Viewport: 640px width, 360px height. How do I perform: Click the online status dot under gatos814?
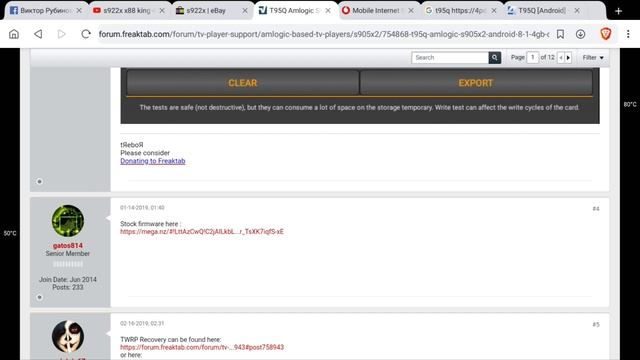pyautogui.click(x=39, y=297)
